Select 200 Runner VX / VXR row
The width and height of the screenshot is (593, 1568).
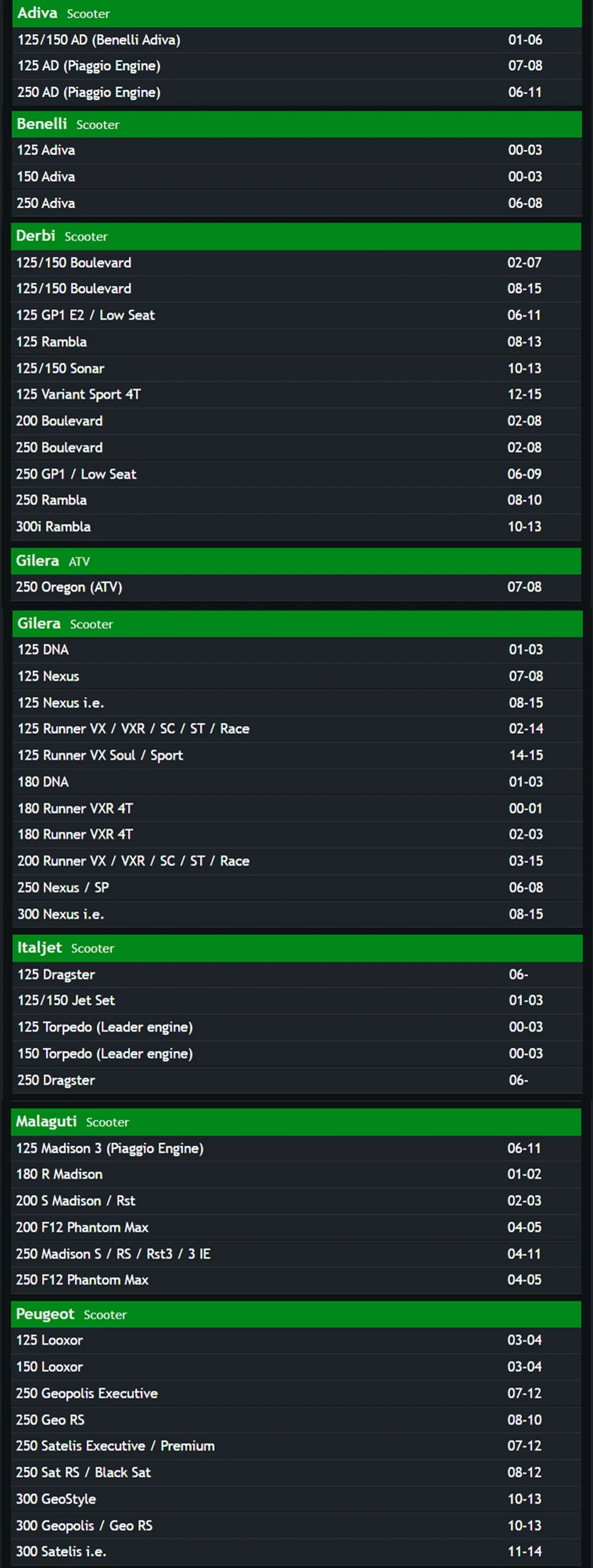(x=298, y=861)
